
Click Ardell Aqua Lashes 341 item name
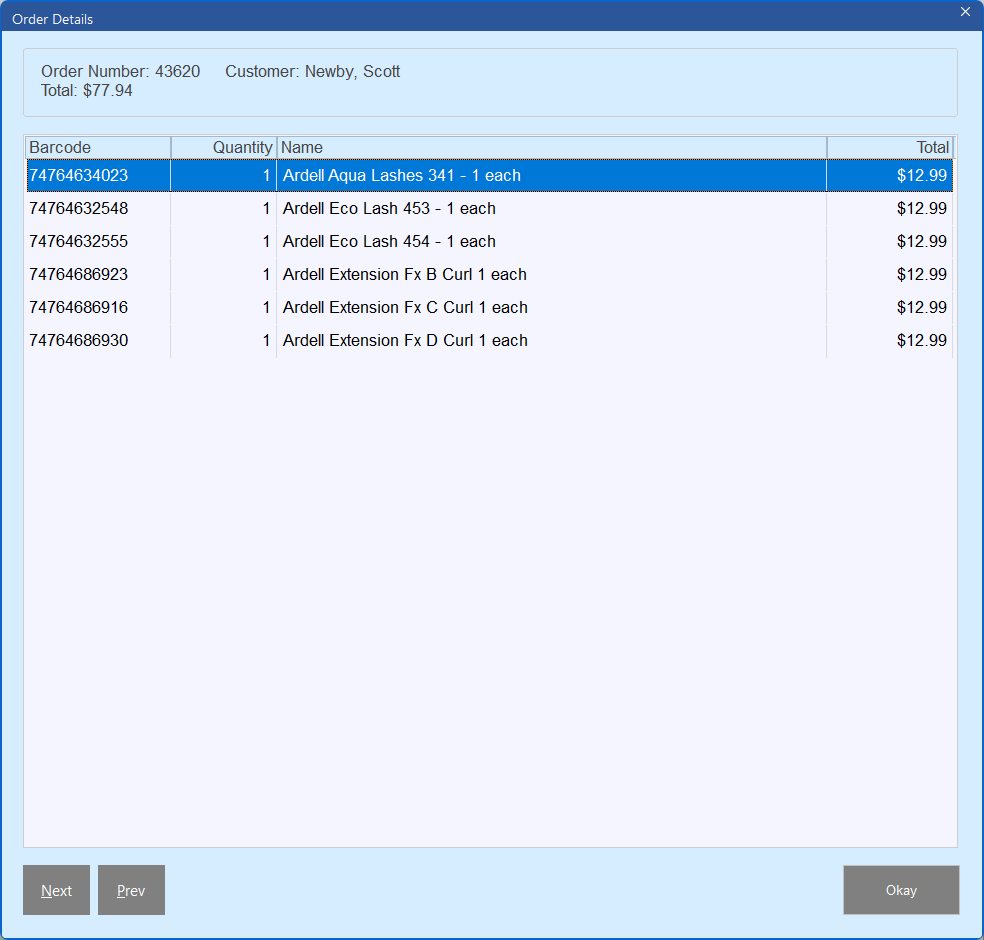(402, 175)
